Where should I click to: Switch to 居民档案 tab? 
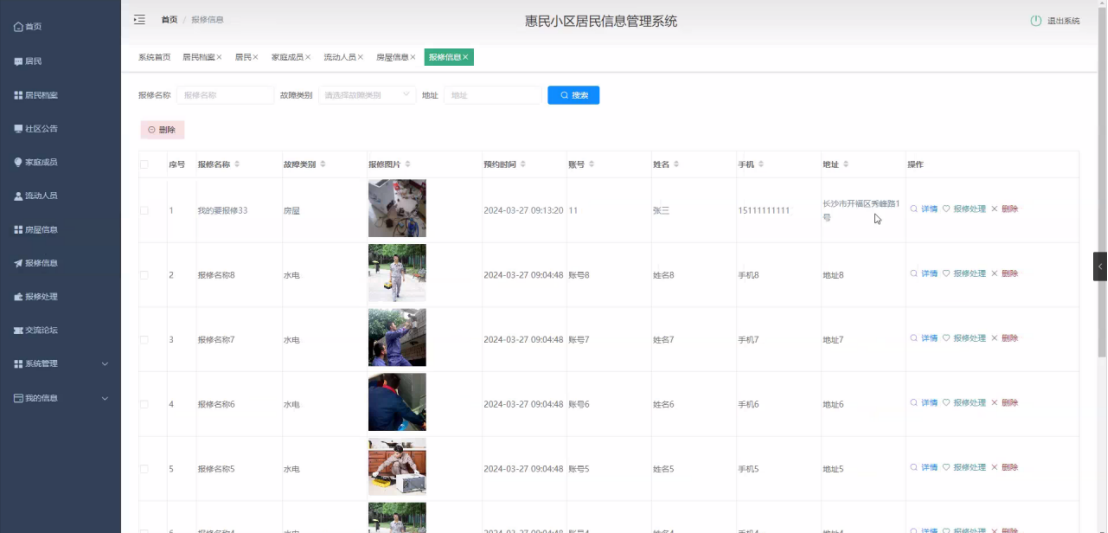[x=199, y=57]
